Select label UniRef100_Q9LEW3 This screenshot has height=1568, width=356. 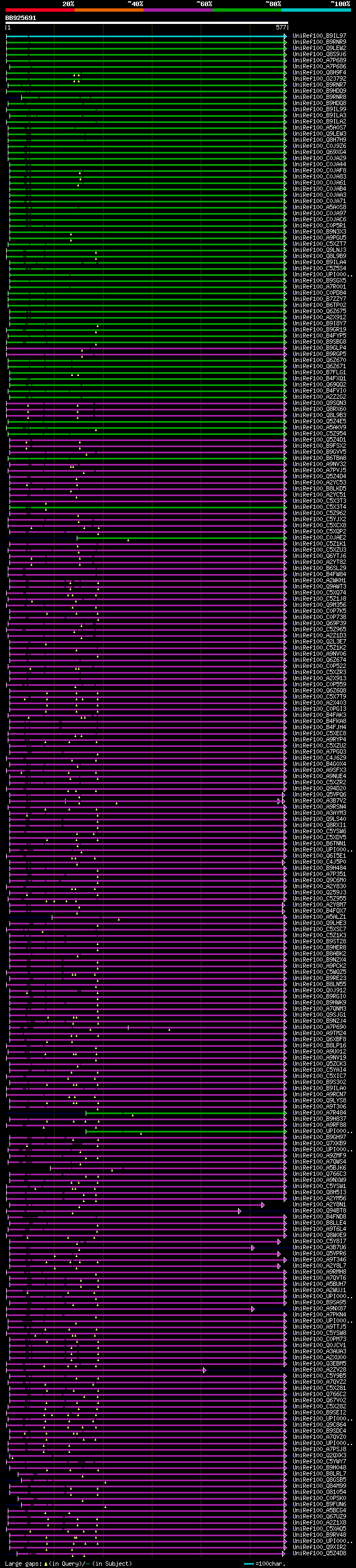pos(319,133)
